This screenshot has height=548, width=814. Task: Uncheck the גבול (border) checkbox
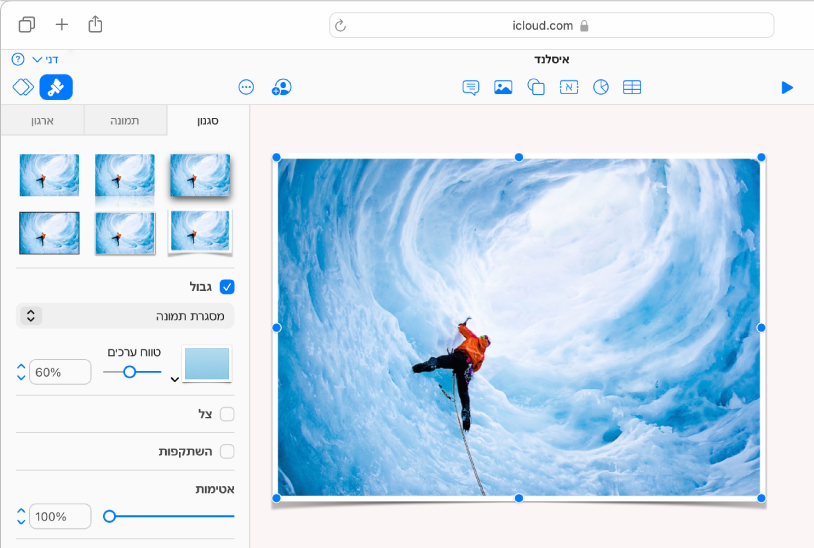[227, 287]
